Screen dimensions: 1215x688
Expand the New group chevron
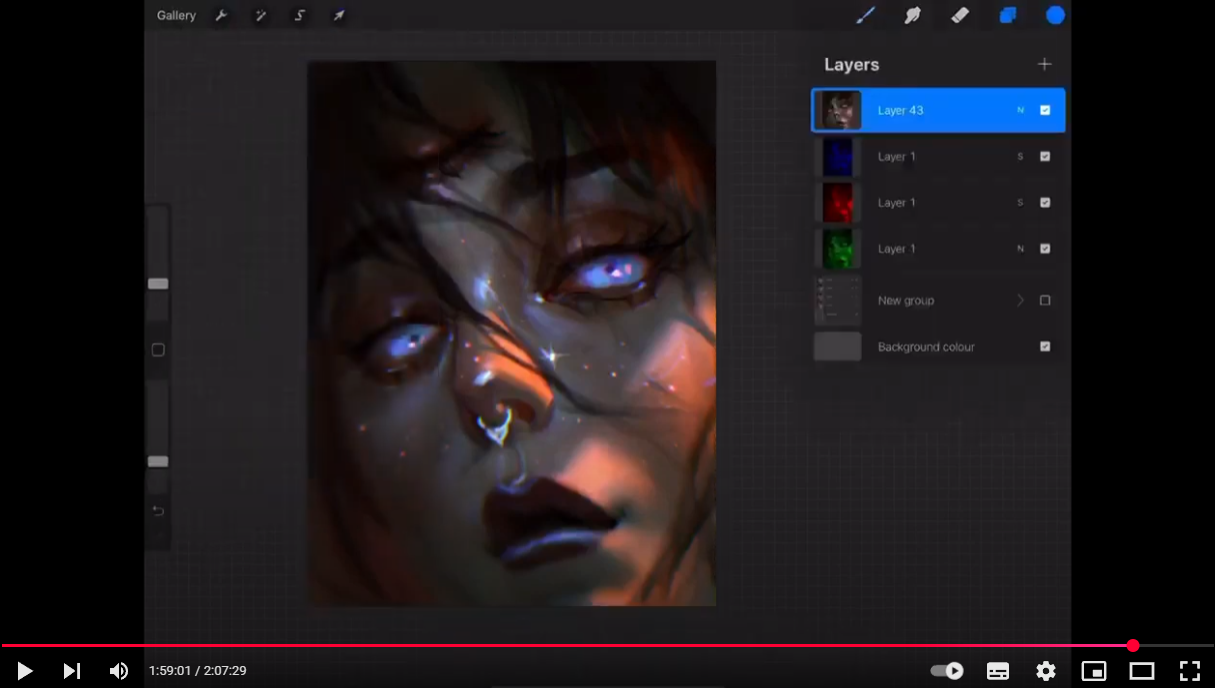pos(1020,300)
